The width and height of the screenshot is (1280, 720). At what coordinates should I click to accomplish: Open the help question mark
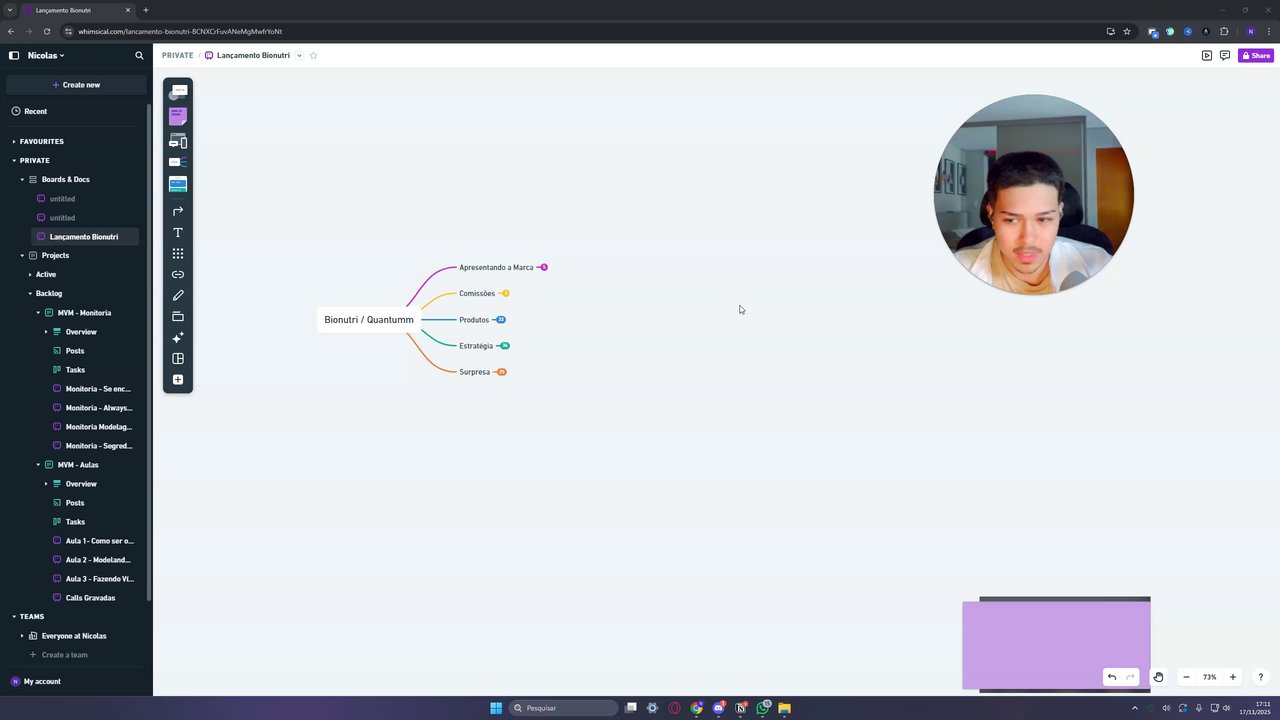[x=1261, y=677]
